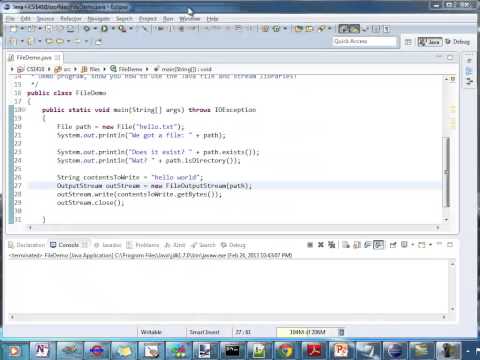480x360 pixels.
Task: Switch to the Ant tab
Action: (175, 245)
